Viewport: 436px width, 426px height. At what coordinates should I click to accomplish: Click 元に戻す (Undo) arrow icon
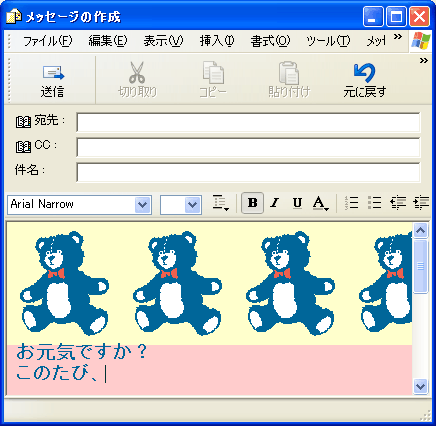pyautogui.click(x=364, y=73)
